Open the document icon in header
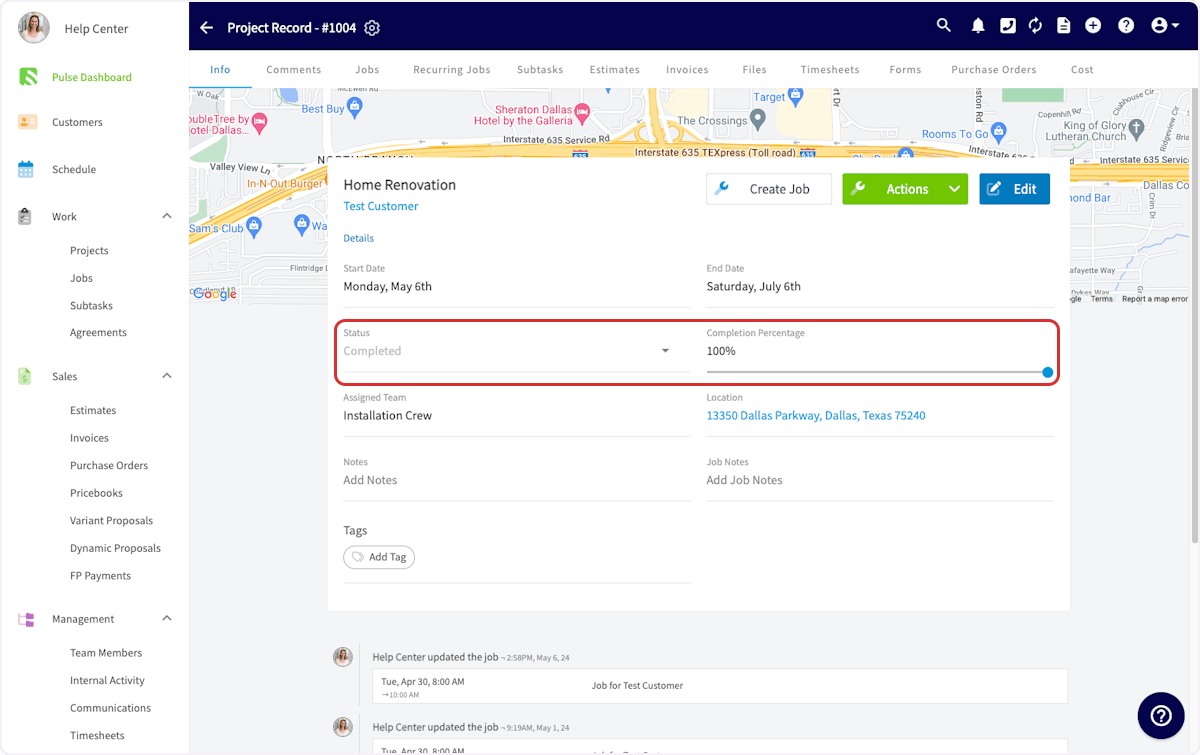Screen dimensions: 1200x755 1063,26
